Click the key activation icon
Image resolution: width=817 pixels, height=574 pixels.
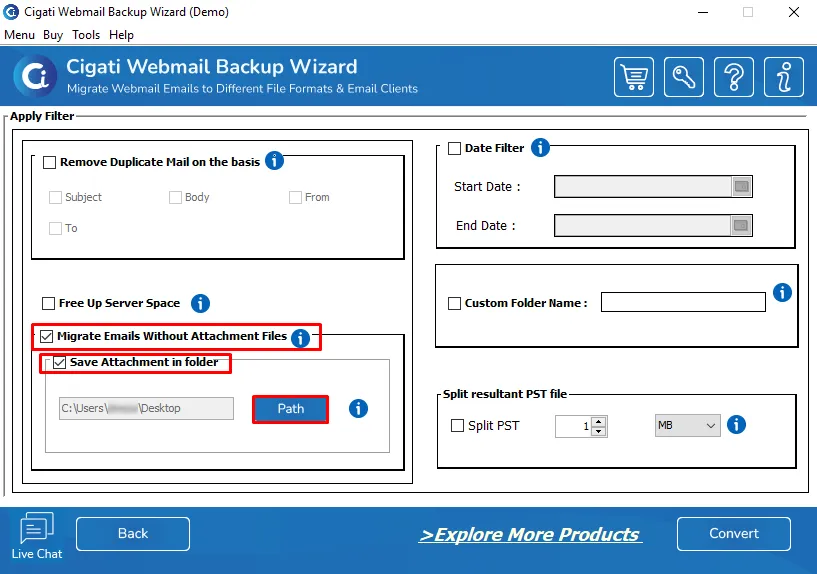click(684, 77)
